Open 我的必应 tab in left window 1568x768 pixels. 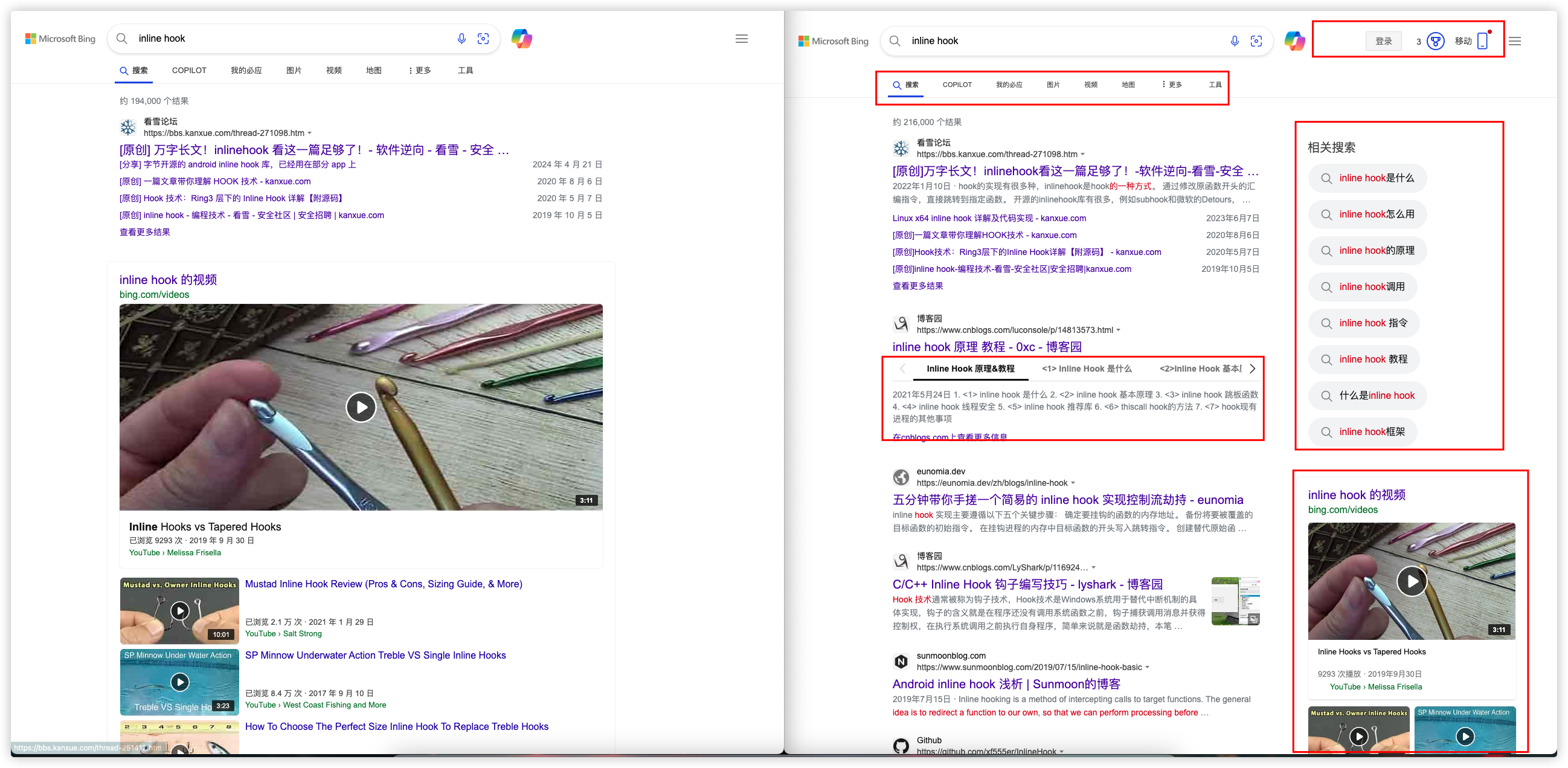pyautogui.click(x=246, y=71)
